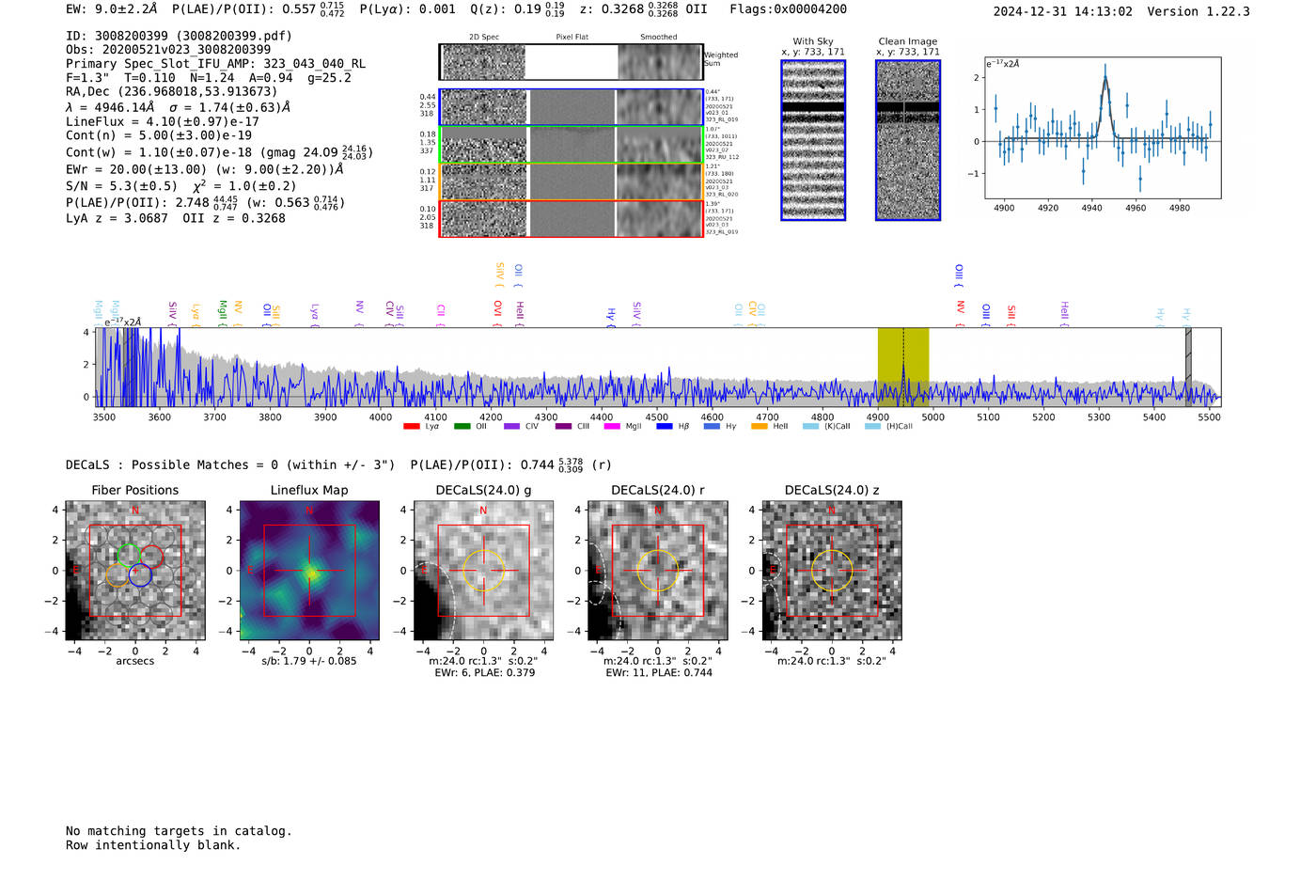Click the 'Q(z): 0.19' header value
This screenshot has width=1316, height=896.
(517, 9)
